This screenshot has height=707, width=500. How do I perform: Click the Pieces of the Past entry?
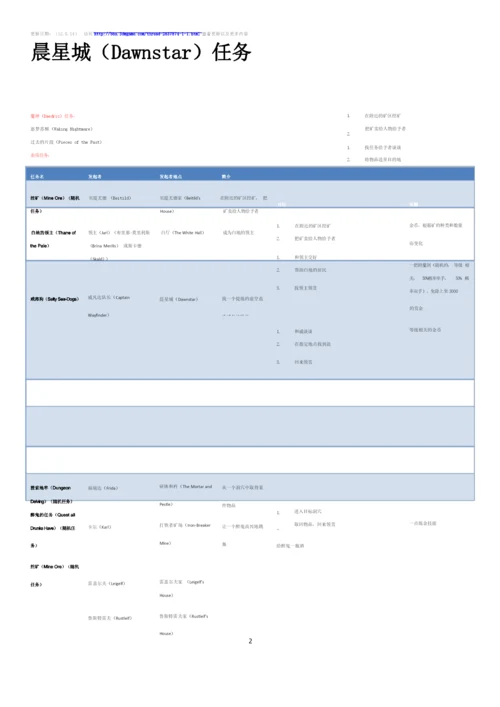[x=66, y=142]
